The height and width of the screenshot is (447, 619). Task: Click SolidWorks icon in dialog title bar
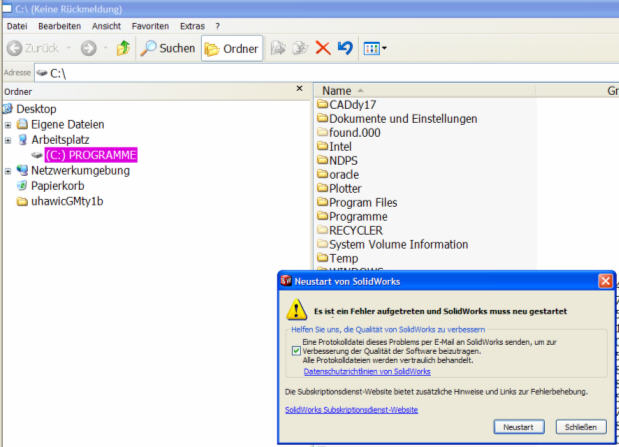(286, 281)
